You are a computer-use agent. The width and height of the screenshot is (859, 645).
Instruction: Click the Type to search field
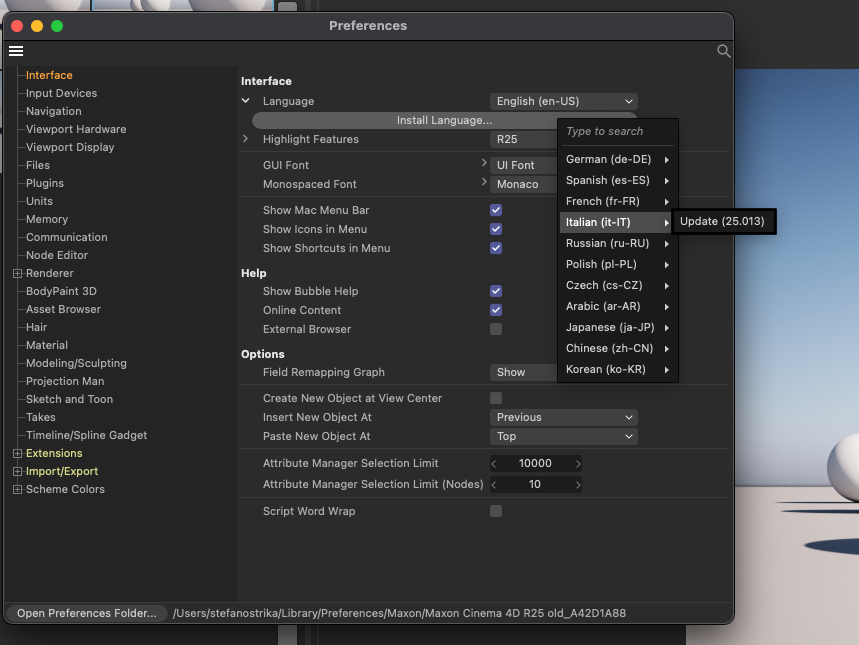click(618, 132)
